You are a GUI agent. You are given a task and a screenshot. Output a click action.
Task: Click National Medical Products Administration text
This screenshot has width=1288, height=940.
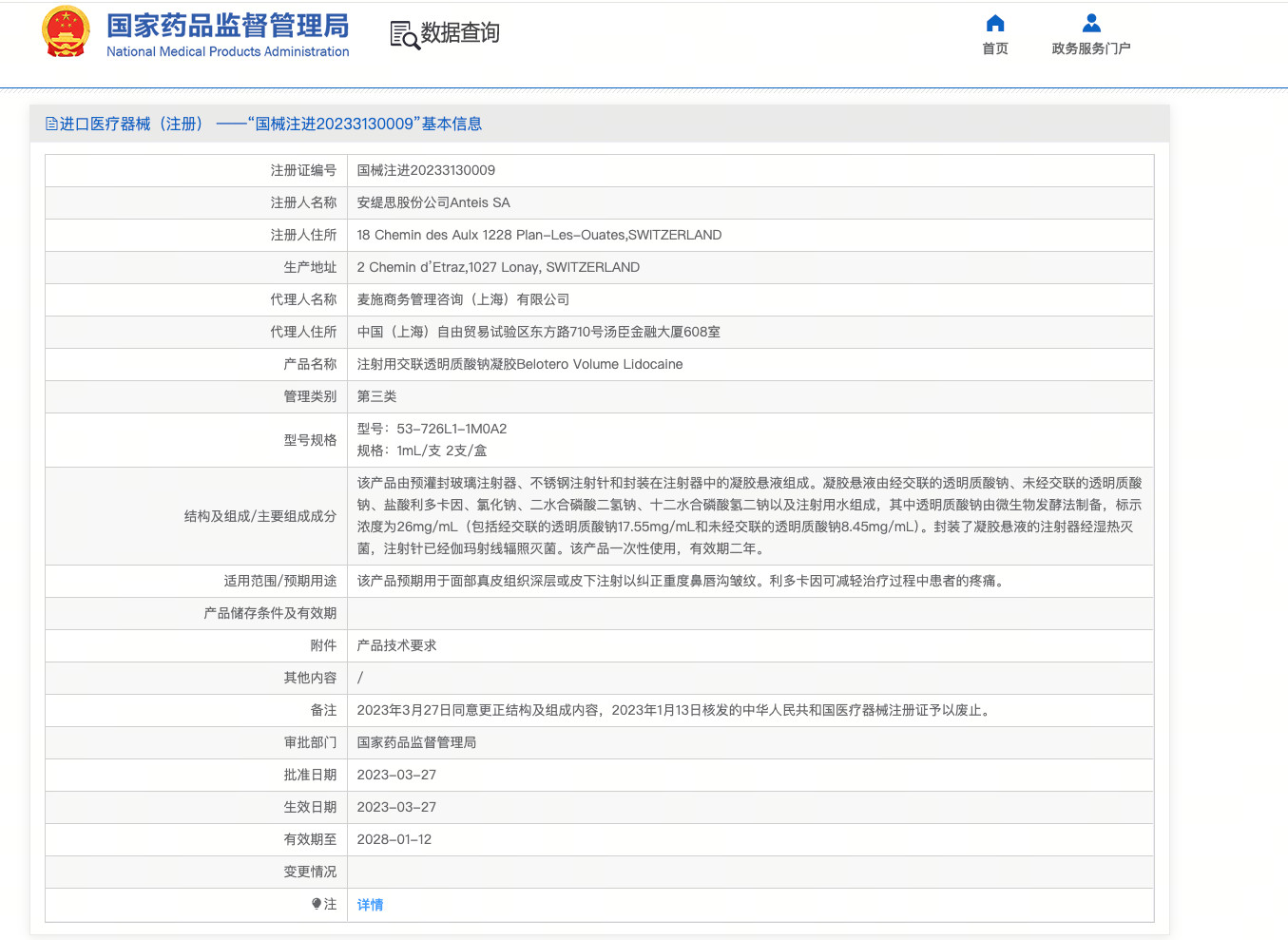tap(228, 51)
